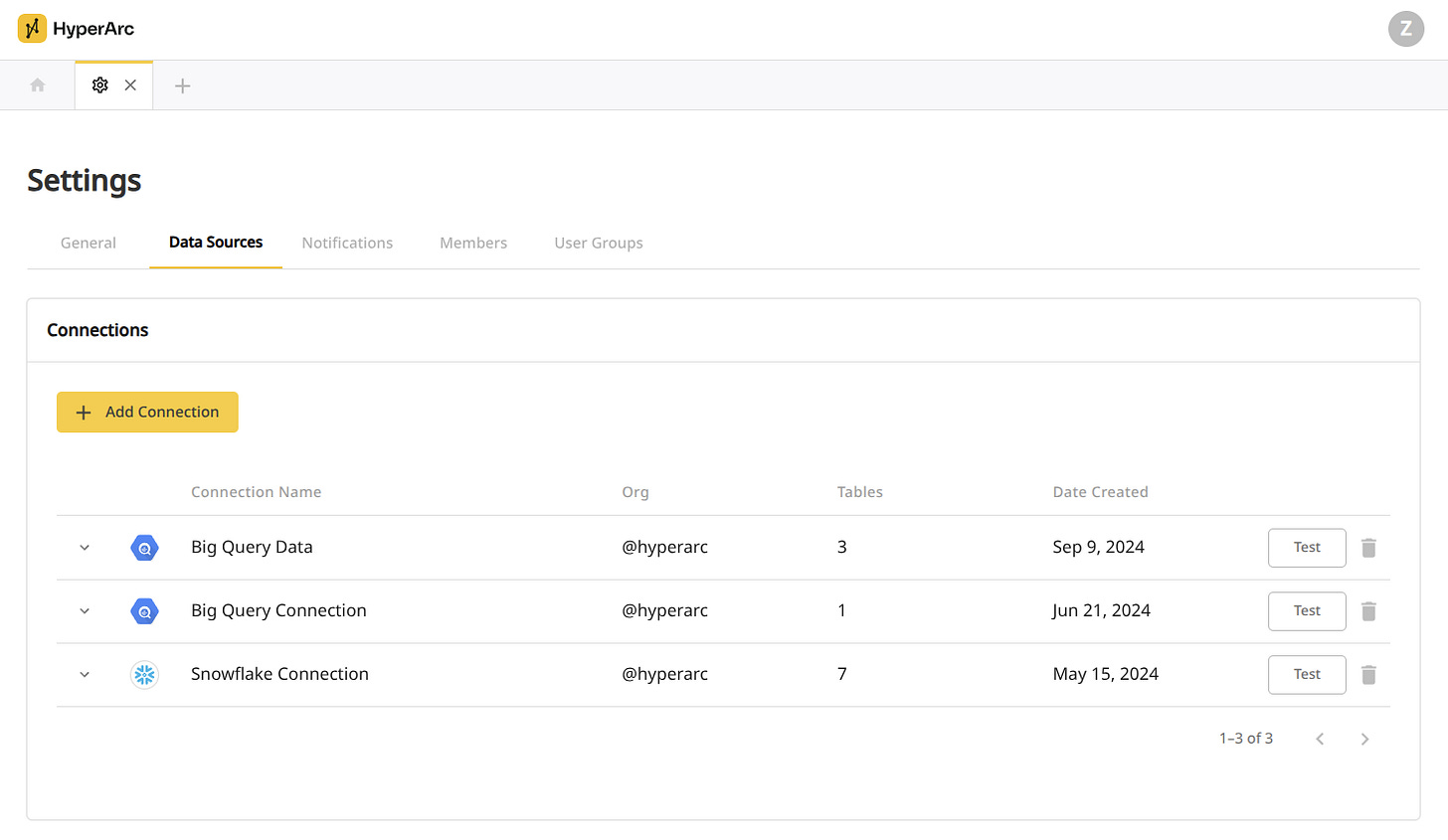Switch to the Members tab
Image resolution: width=1448 pixels, height=840 pixels.
[x=473, y=243]
